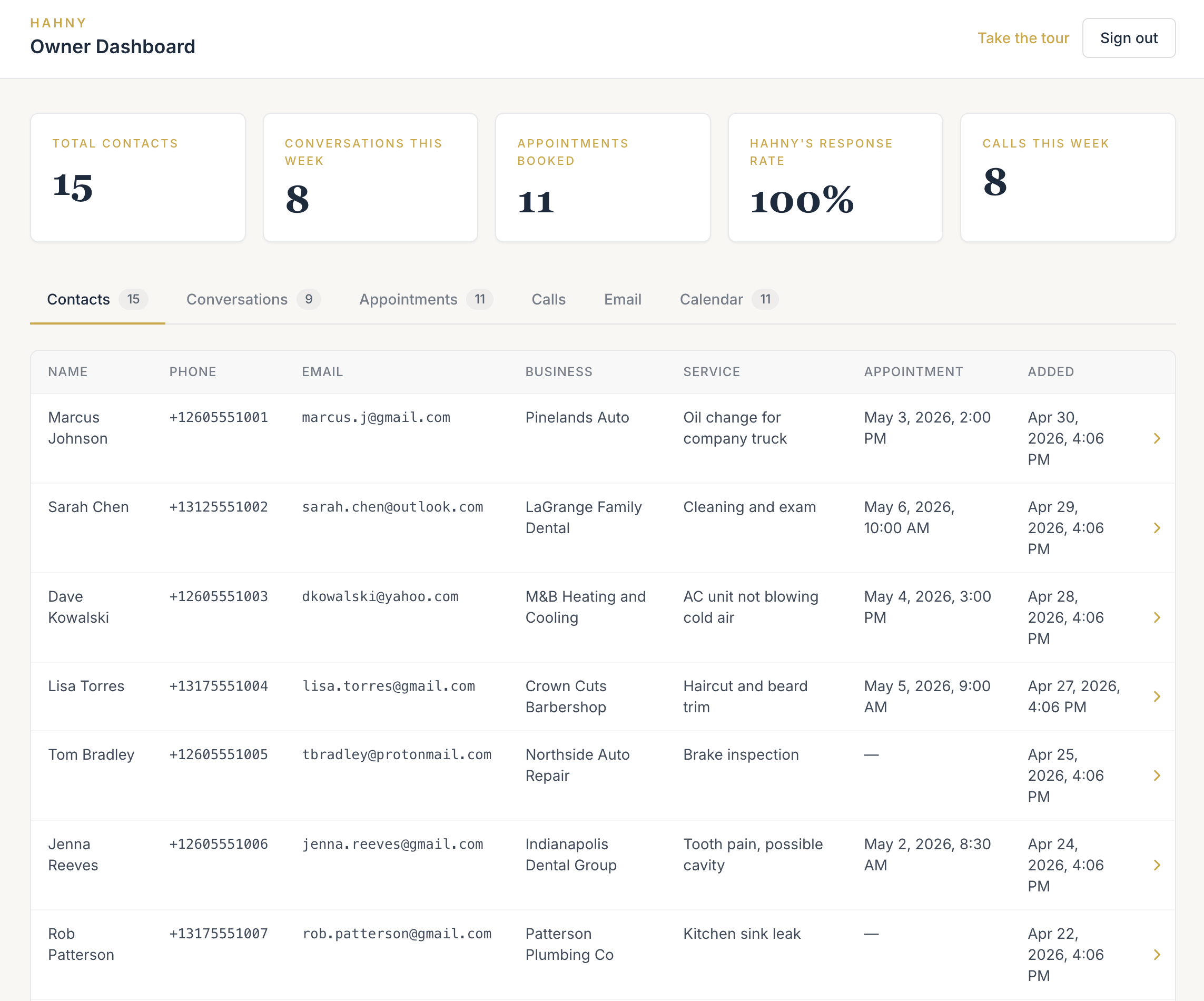Viewport: 1204px width, 1001px height.
Task: Click the NAME column header
Action: [x=67, y=372]
